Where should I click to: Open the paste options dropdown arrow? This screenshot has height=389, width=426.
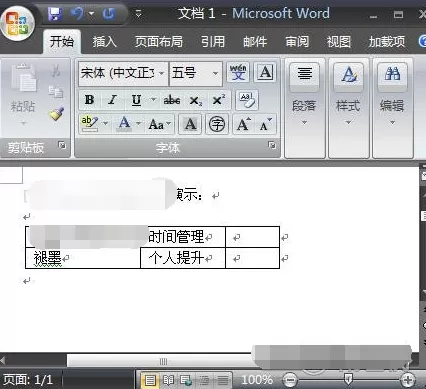pyautogui.click(x=23, y=123)
